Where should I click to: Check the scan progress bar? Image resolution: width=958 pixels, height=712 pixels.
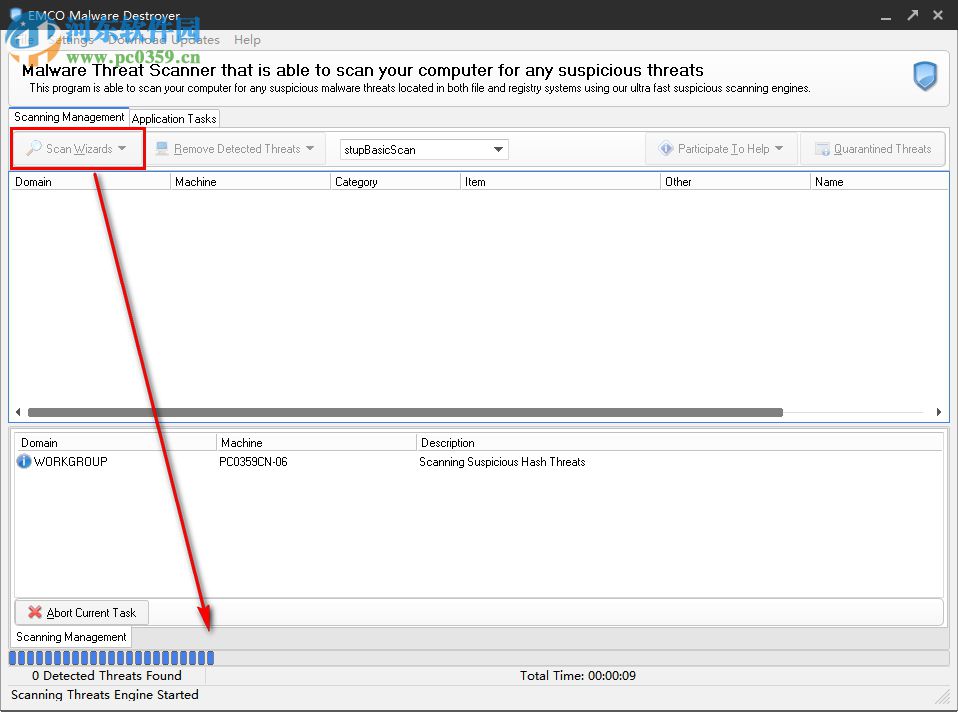coord(110,657)
